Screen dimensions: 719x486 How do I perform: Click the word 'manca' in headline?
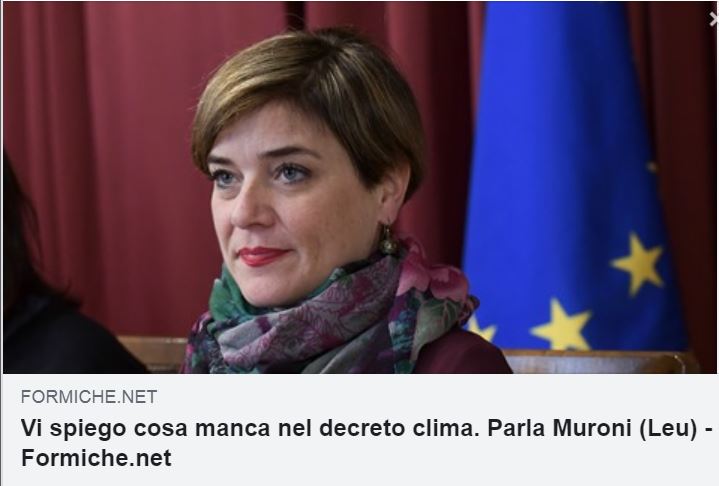point(233,428)
